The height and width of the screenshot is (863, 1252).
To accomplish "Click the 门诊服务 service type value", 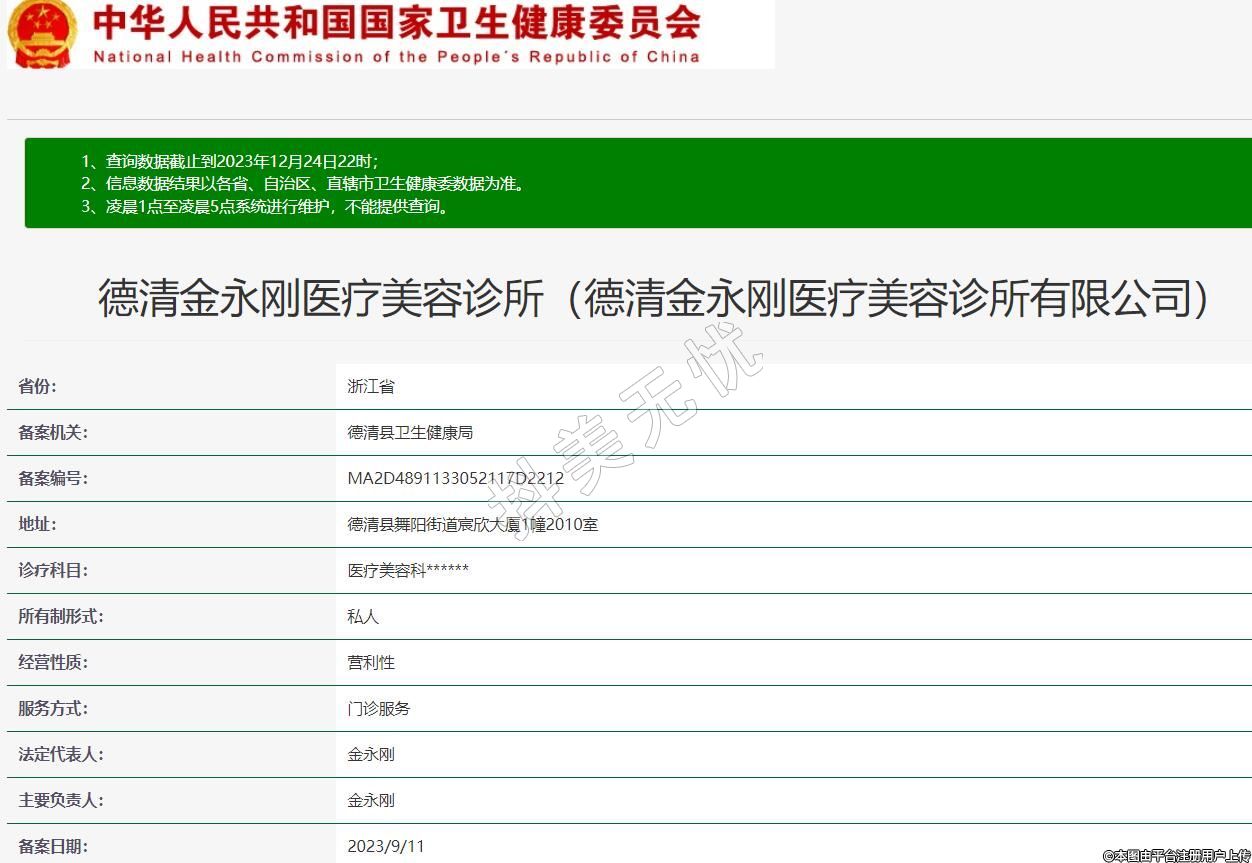I will 378,708.
